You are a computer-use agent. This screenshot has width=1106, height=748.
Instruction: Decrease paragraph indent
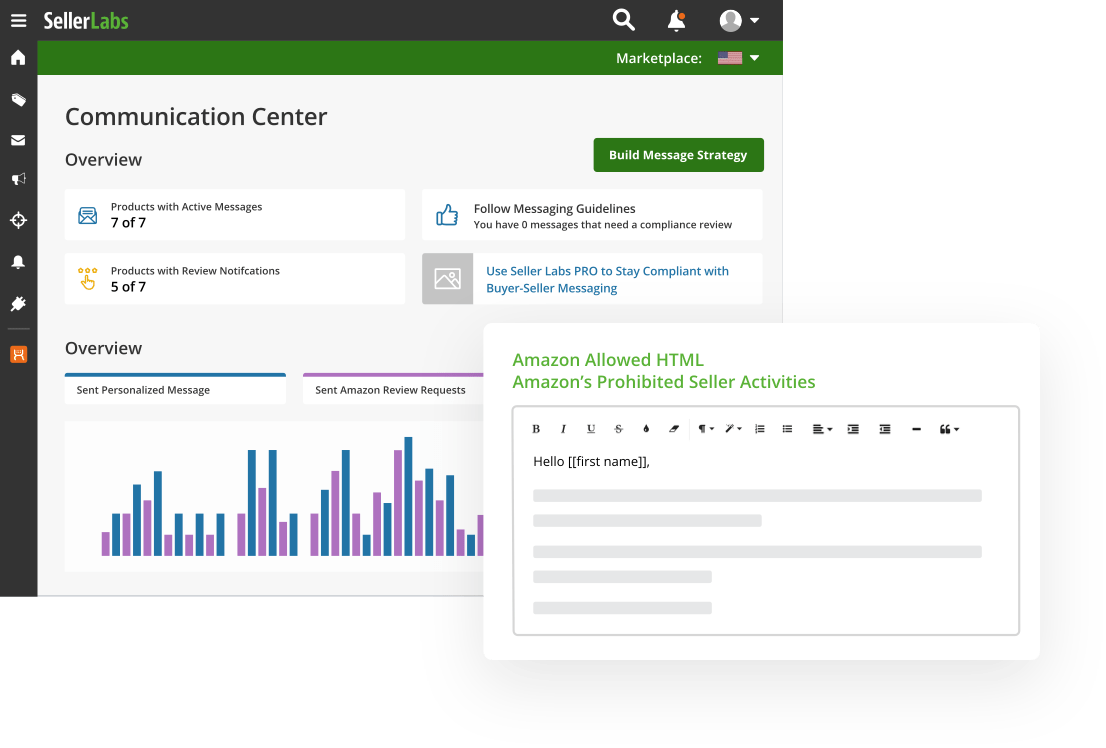click(885, 429)
